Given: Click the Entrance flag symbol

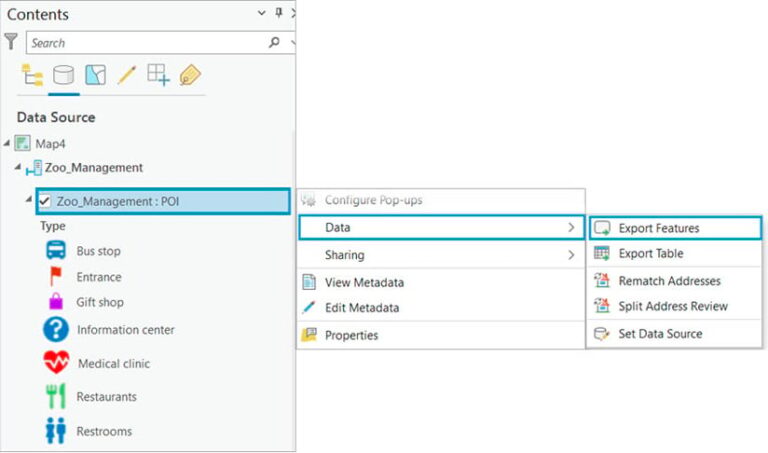Looking at the screenshot, I should tap(56, 276).
